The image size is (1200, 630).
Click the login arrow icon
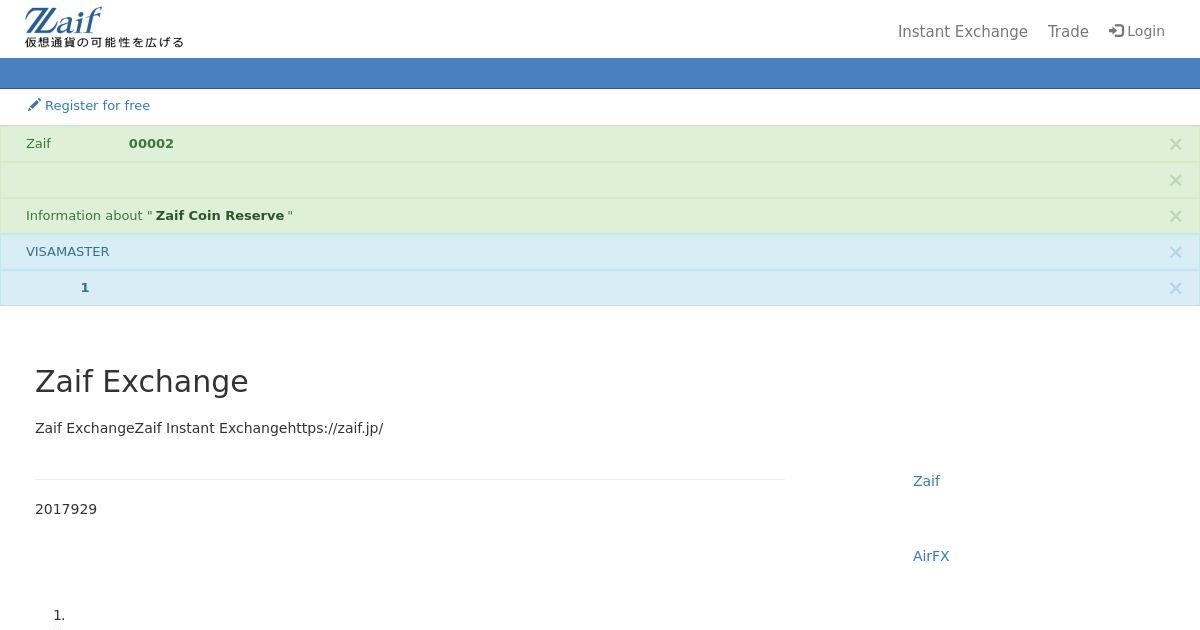[1116, 31]
